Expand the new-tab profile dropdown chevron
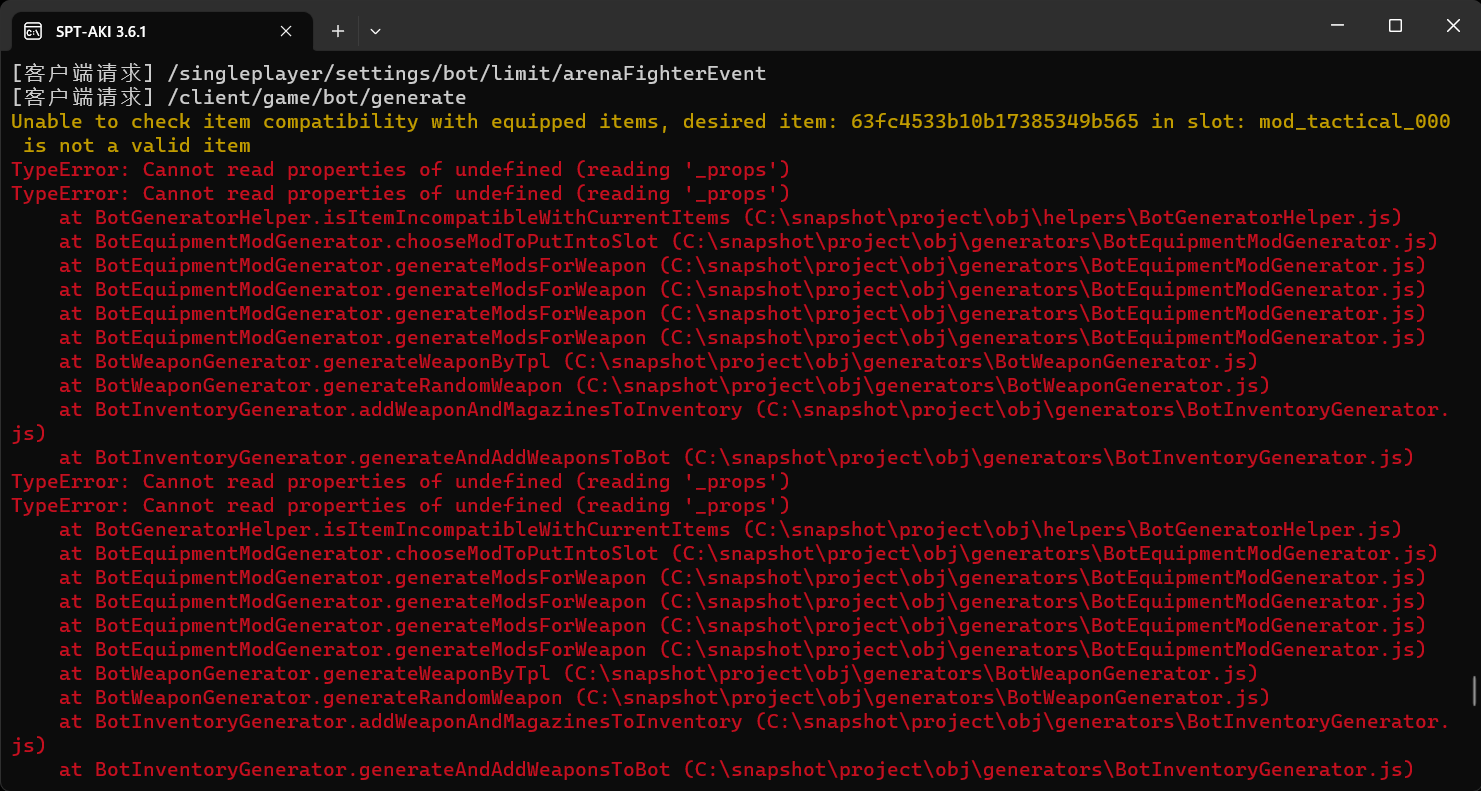Screen dimensions: 1481x791 [x=375, y=31]
